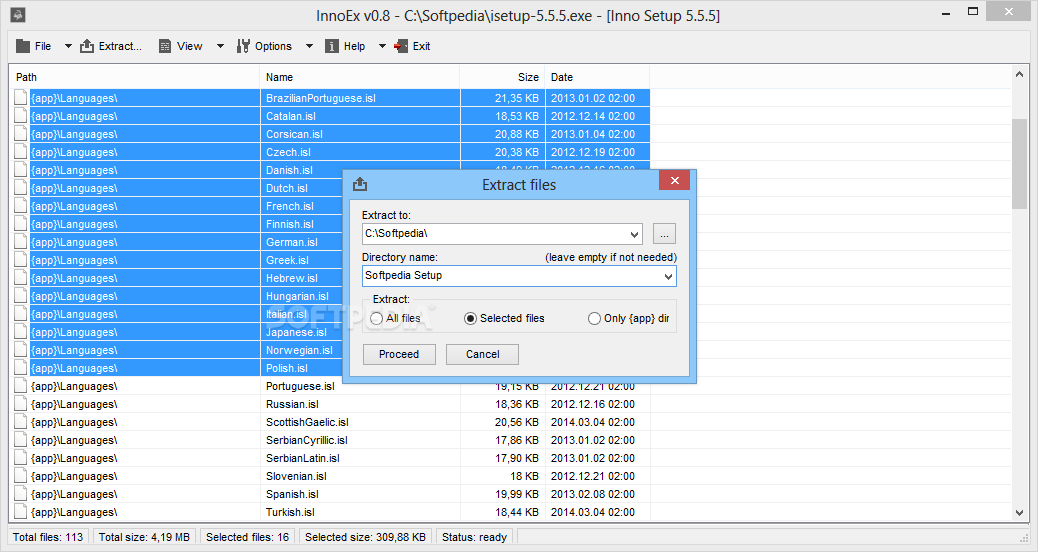Sort list by Size column header
Screen dimensions: 1038x552
pos(502,77)
